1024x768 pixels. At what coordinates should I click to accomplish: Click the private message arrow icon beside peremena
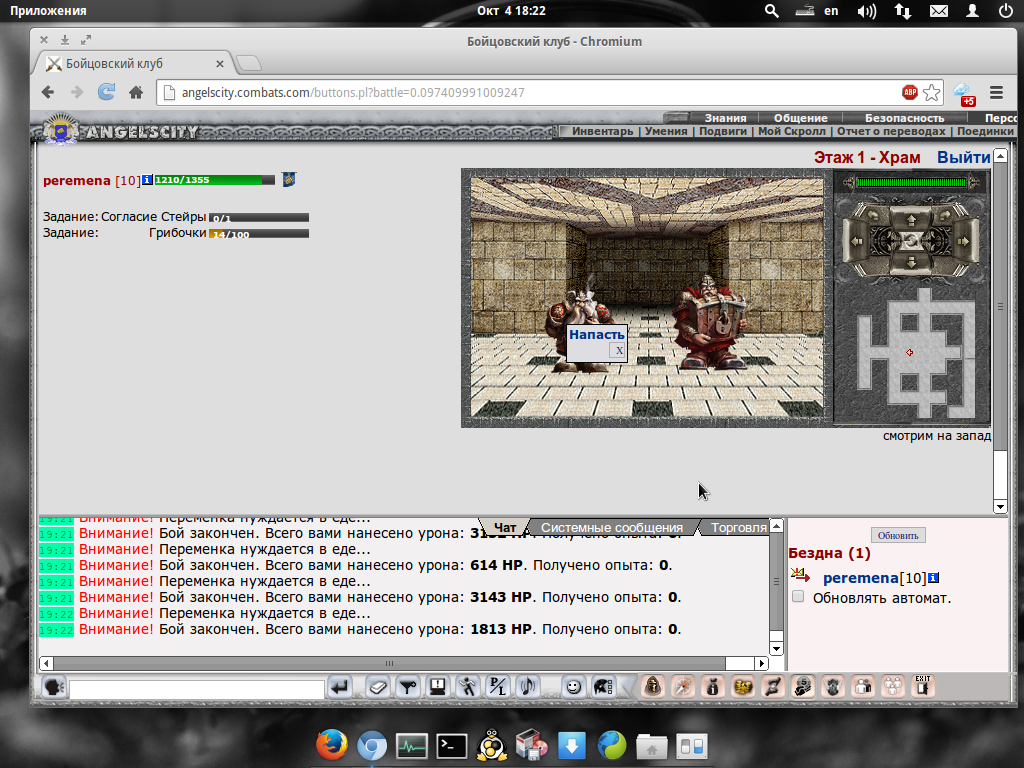[x=800, y=576]
